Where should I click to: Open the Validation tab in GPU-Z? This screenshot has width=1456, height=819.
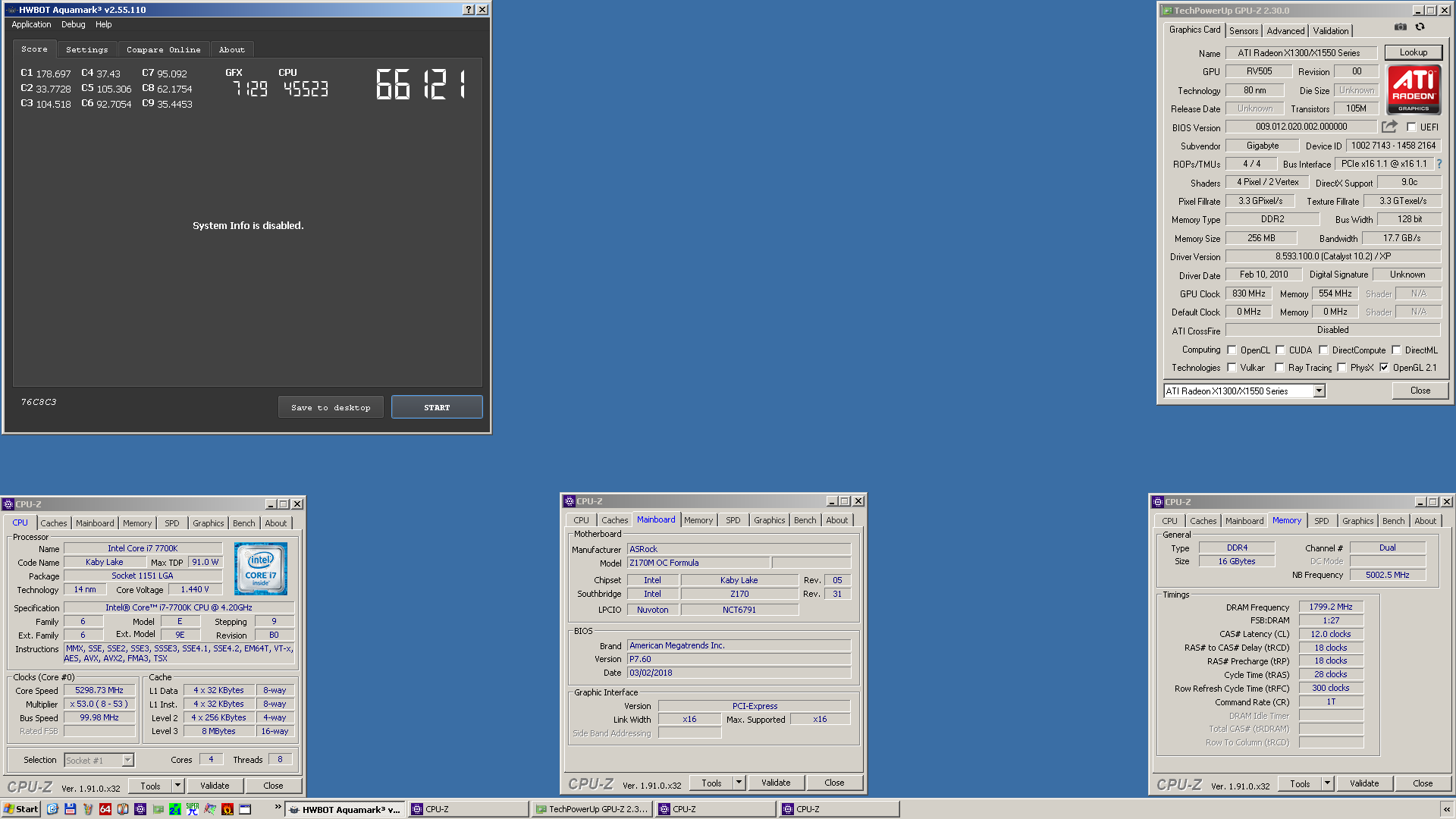1331,31
